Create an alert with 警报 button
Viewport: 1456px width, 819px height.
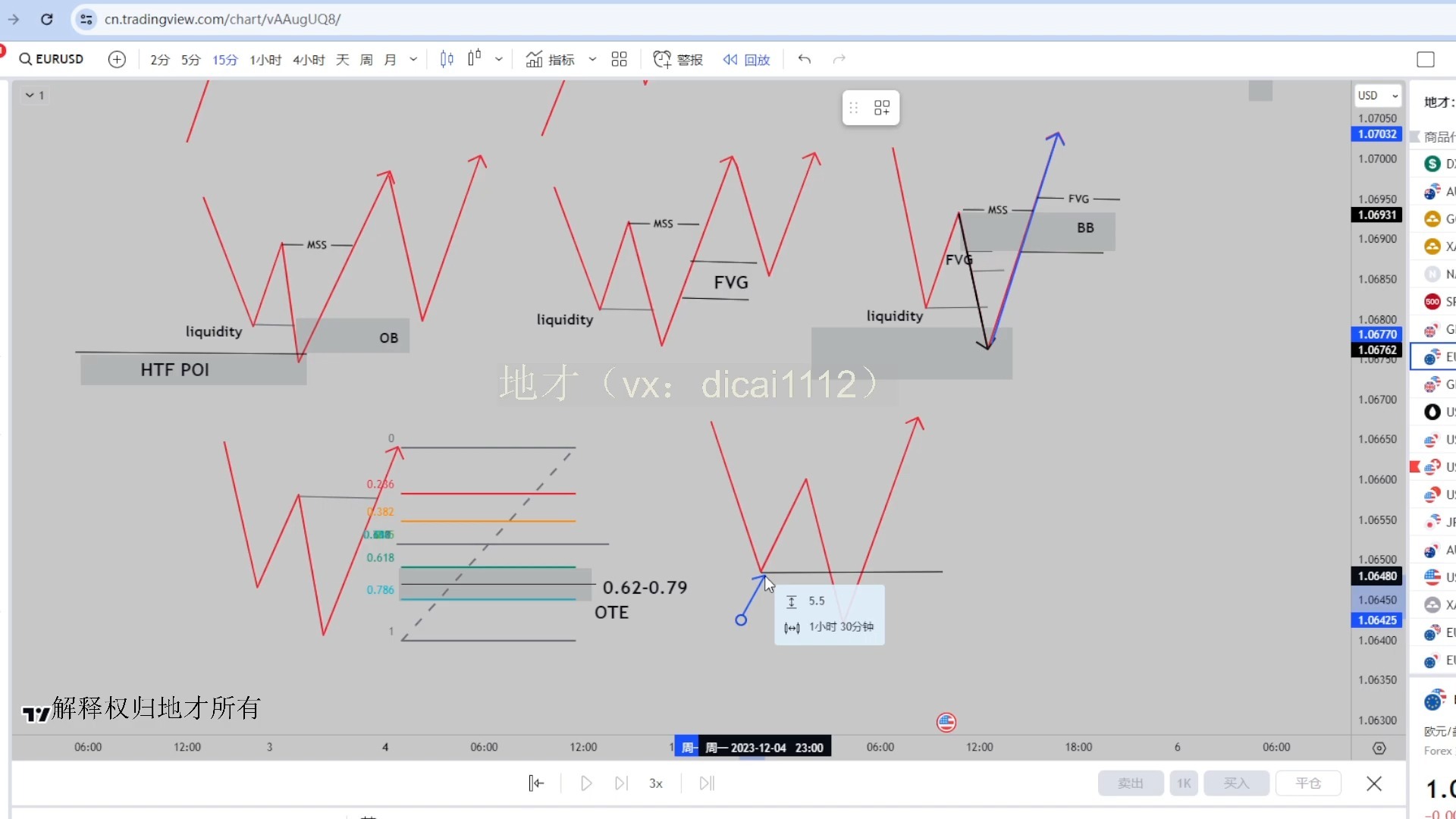click(x=678, y=59)
